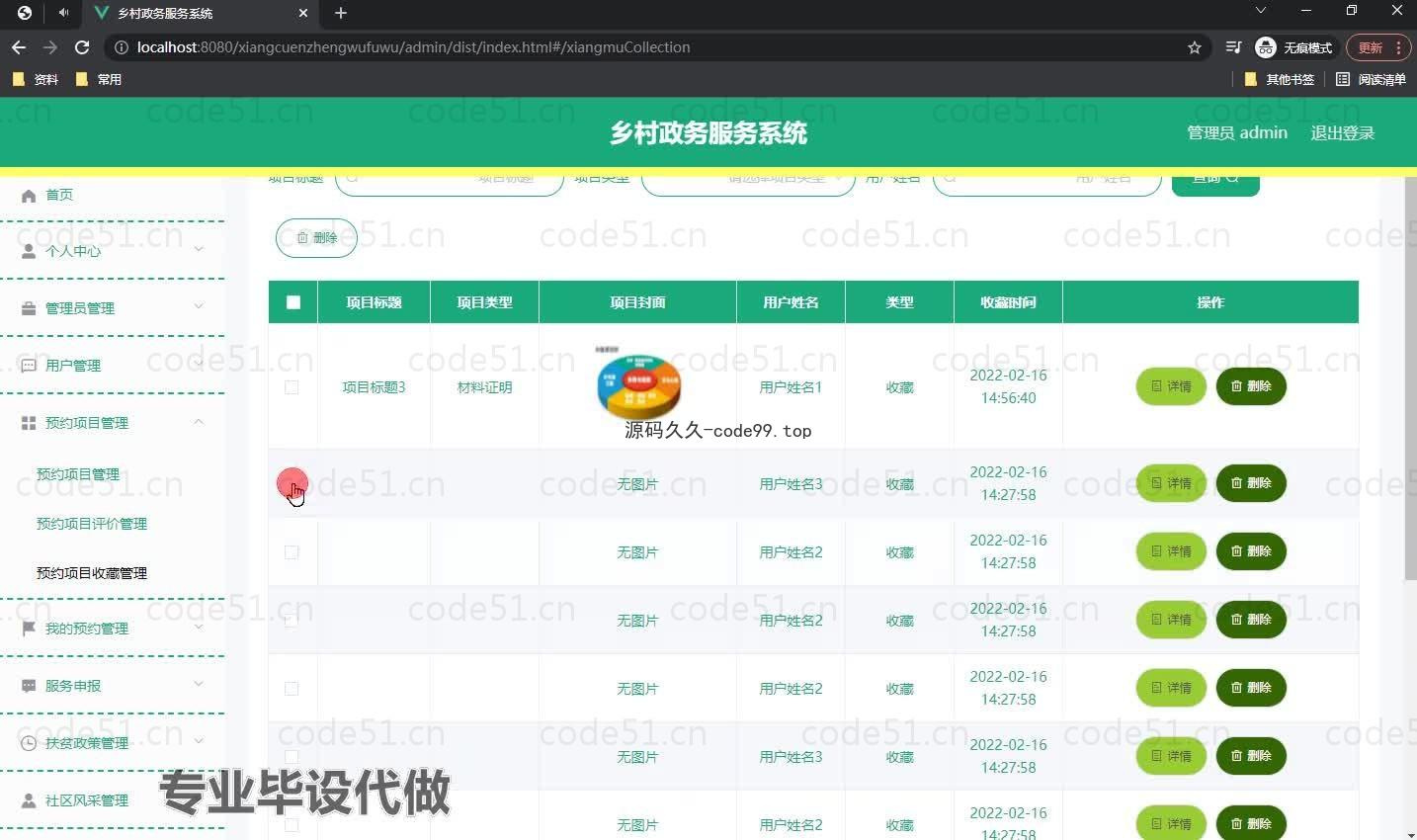Select all rows via the header checkbox

293,302
